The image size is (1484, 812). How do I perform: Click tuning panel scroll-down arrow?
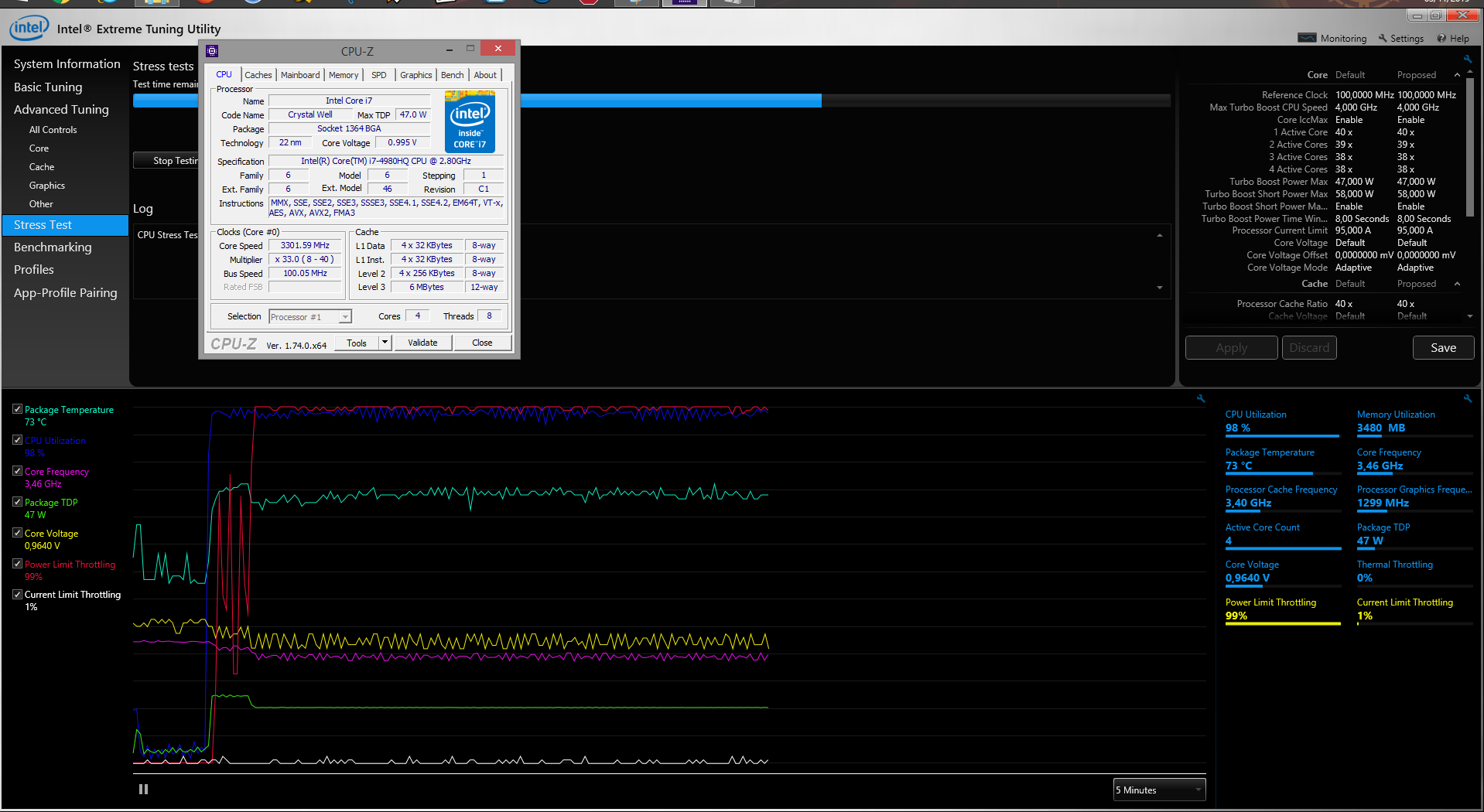pos(1470,316)
